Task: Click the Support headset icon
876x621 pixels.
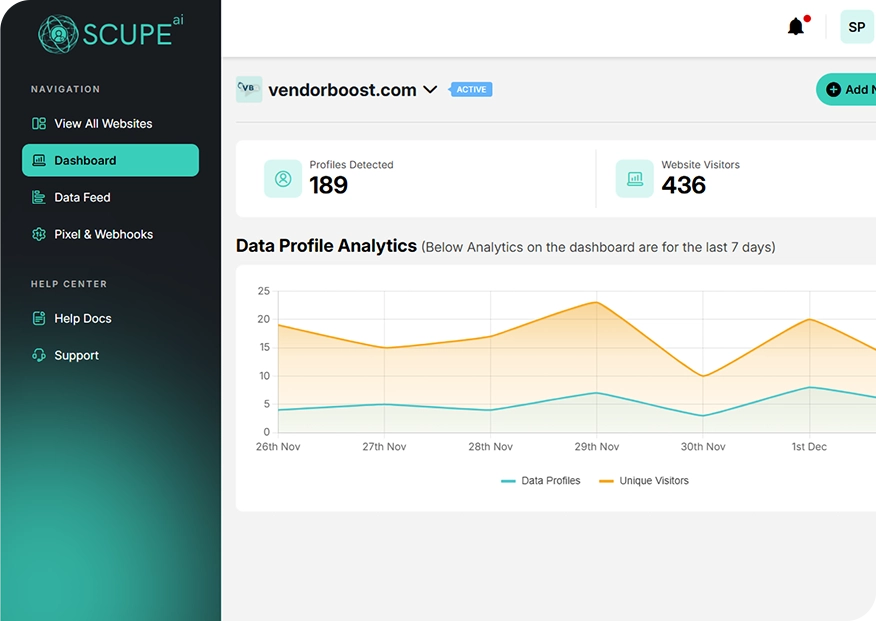Action: click(39, 356)
